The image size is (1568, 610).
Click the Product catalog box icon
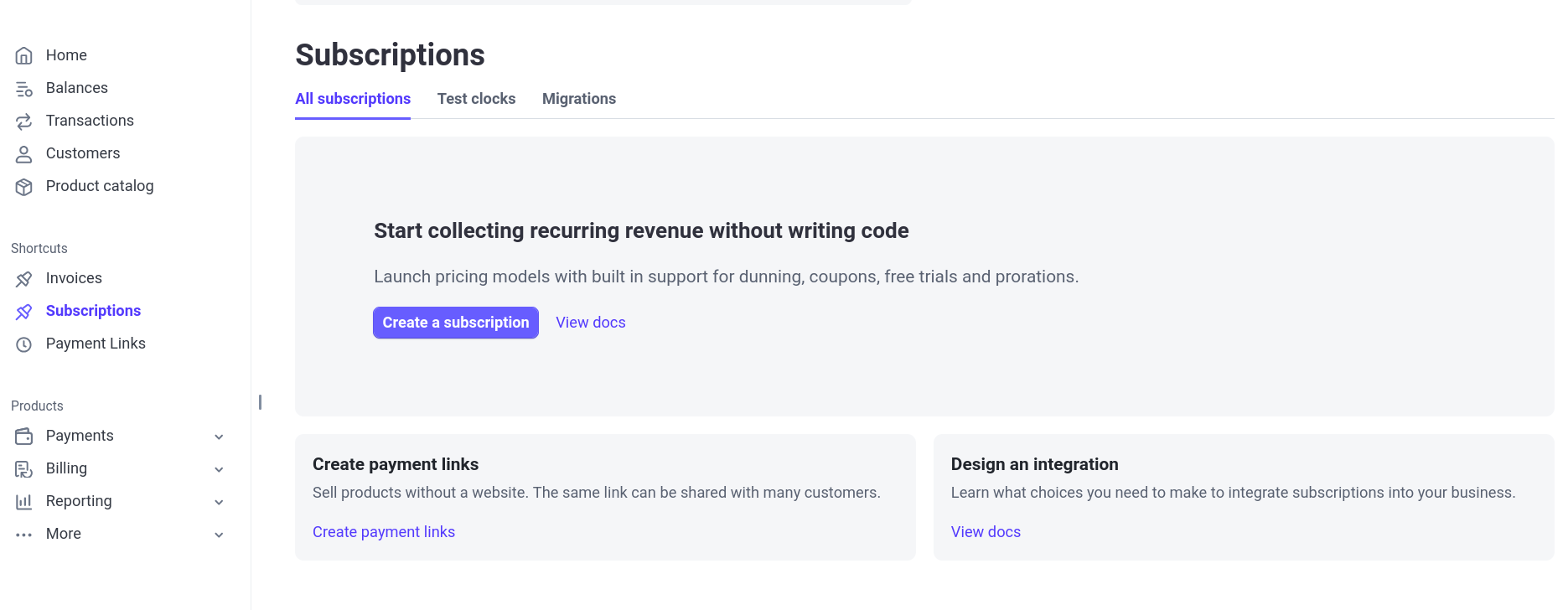tap(24, 187)
